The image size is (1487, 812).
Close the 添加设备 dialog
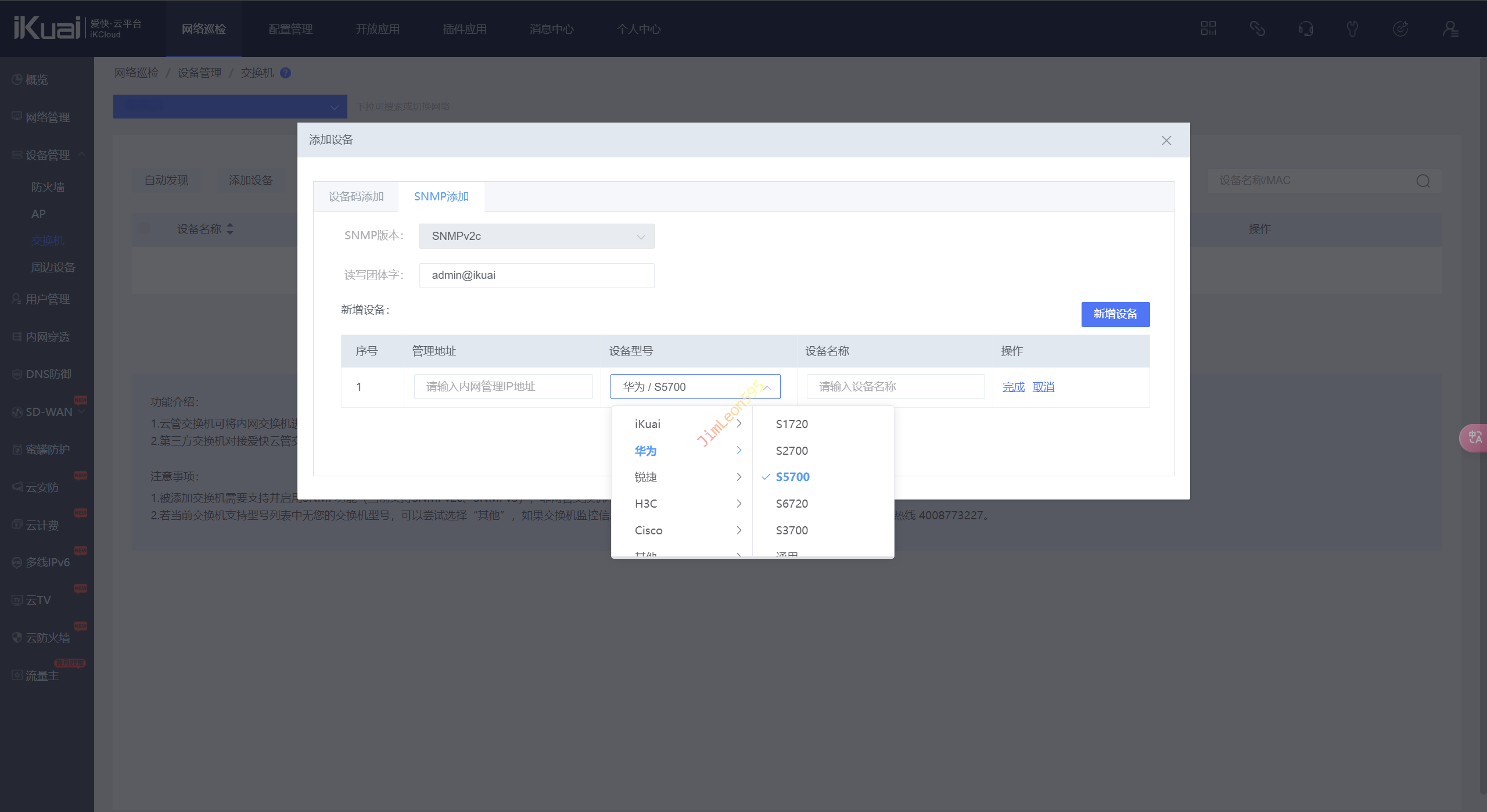(x=1166, y=141)
